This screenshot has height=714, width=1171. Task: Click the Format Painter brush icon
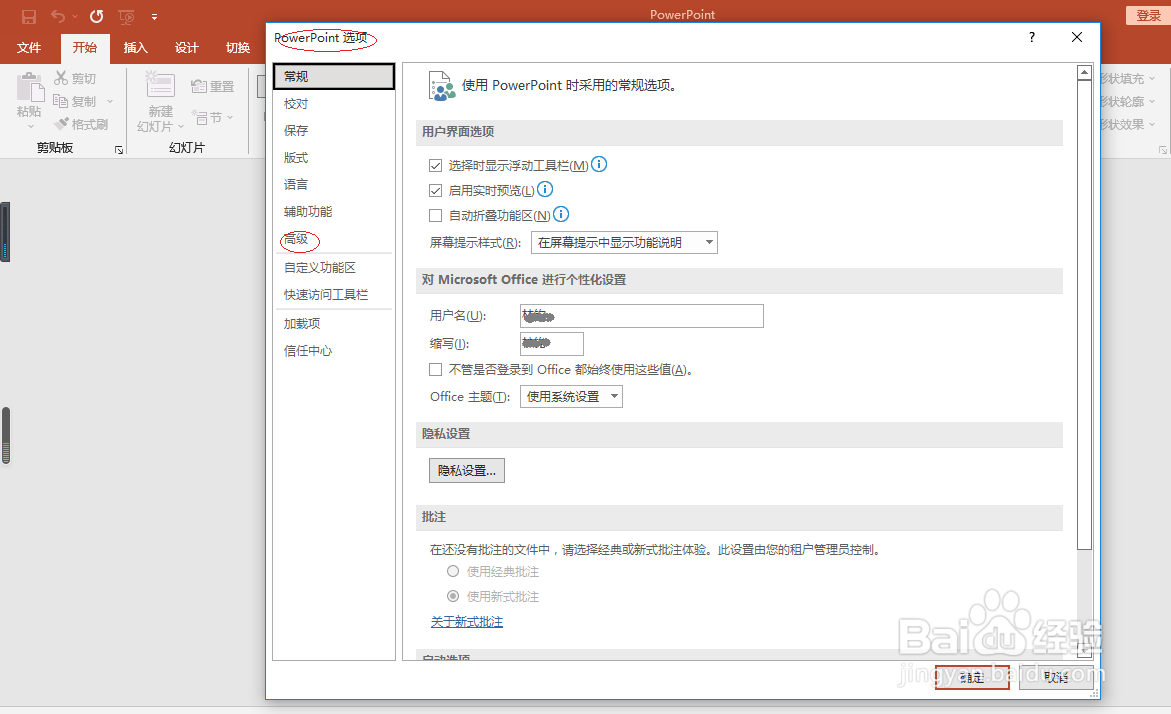click(61, 124)
